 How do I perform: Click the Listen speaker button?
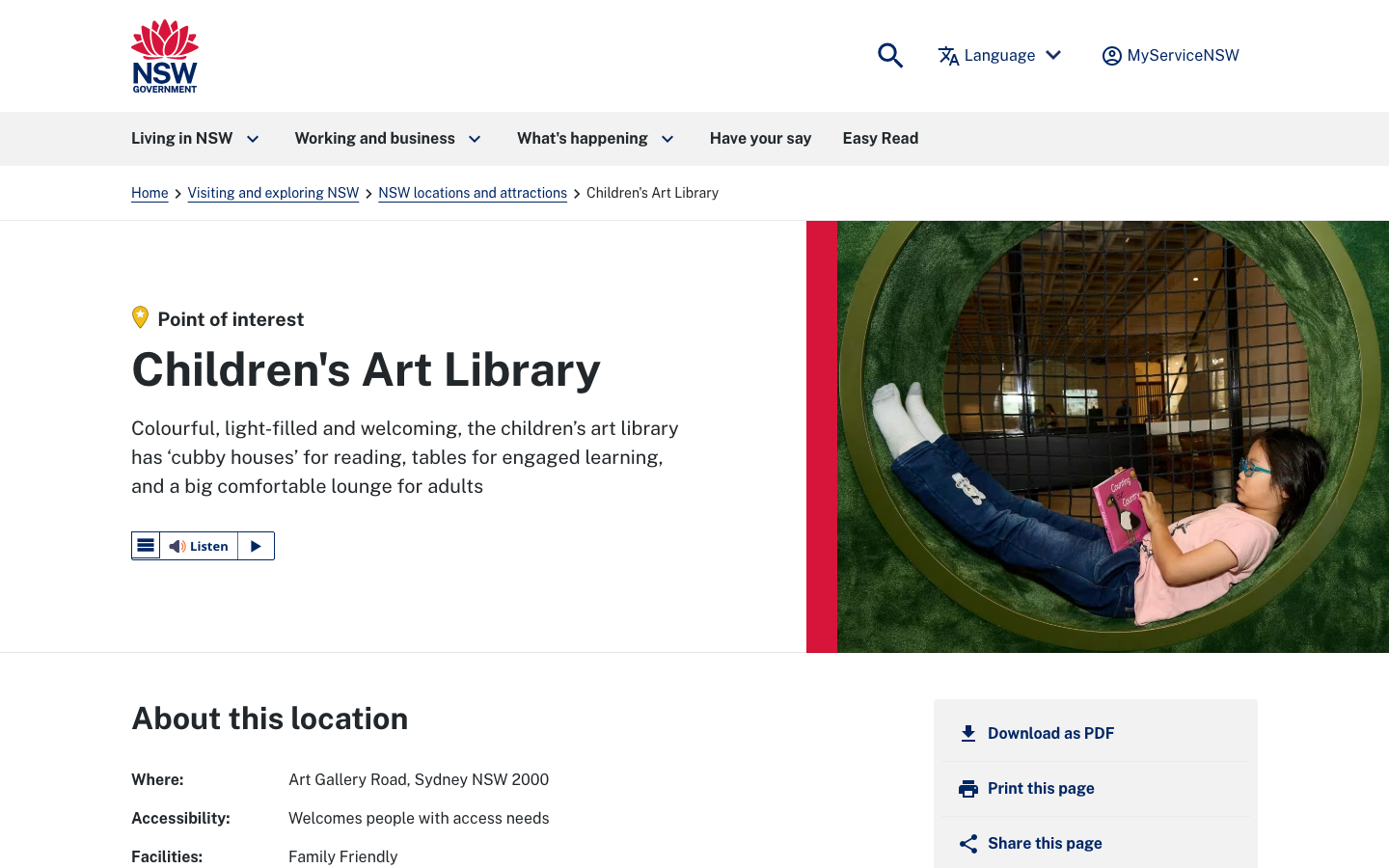[199, 546]
